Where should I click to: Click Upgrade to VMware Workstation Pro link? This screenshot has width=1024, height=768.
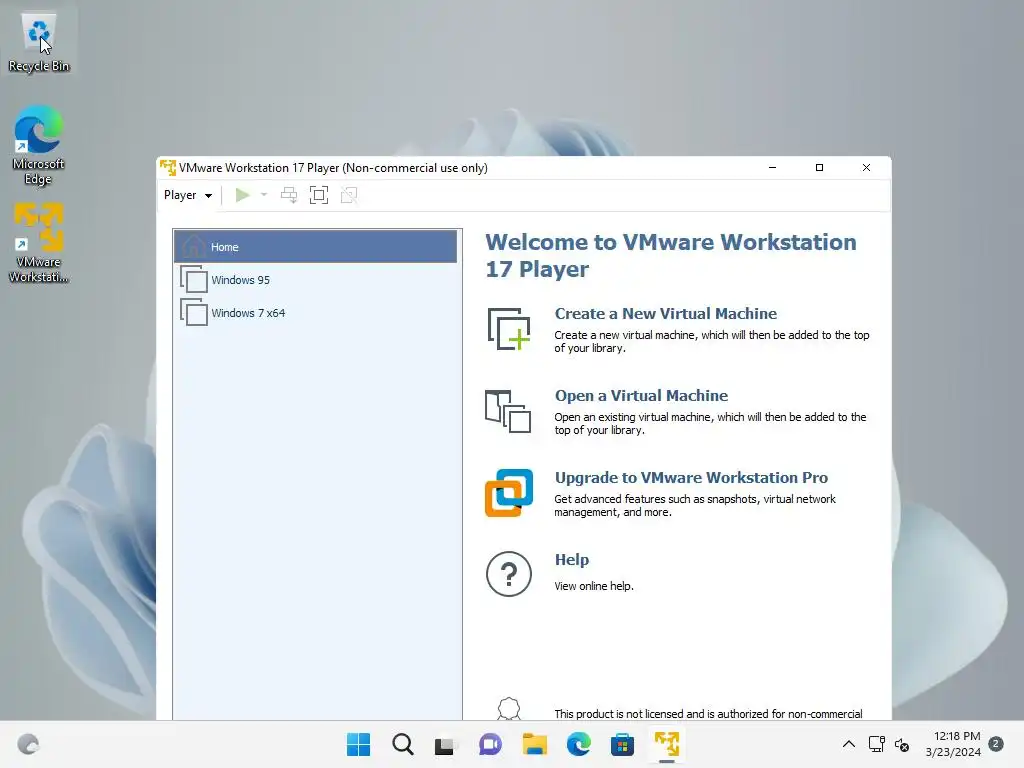(691, 477)
